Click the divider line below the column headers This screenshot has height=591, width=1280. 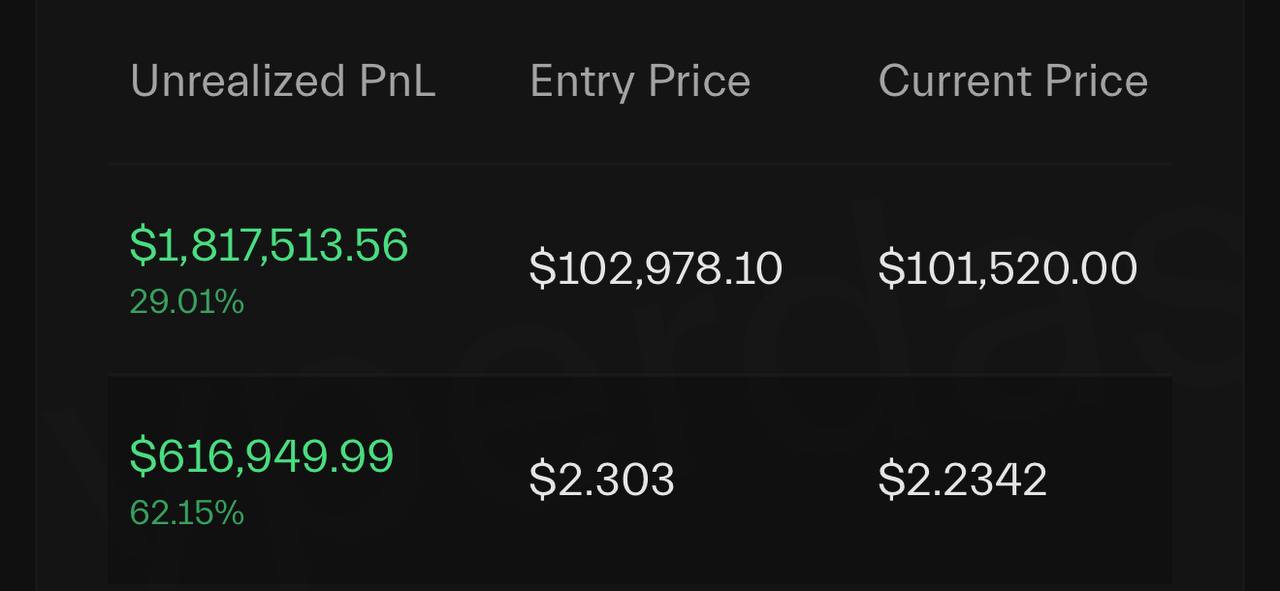(640, 164)
